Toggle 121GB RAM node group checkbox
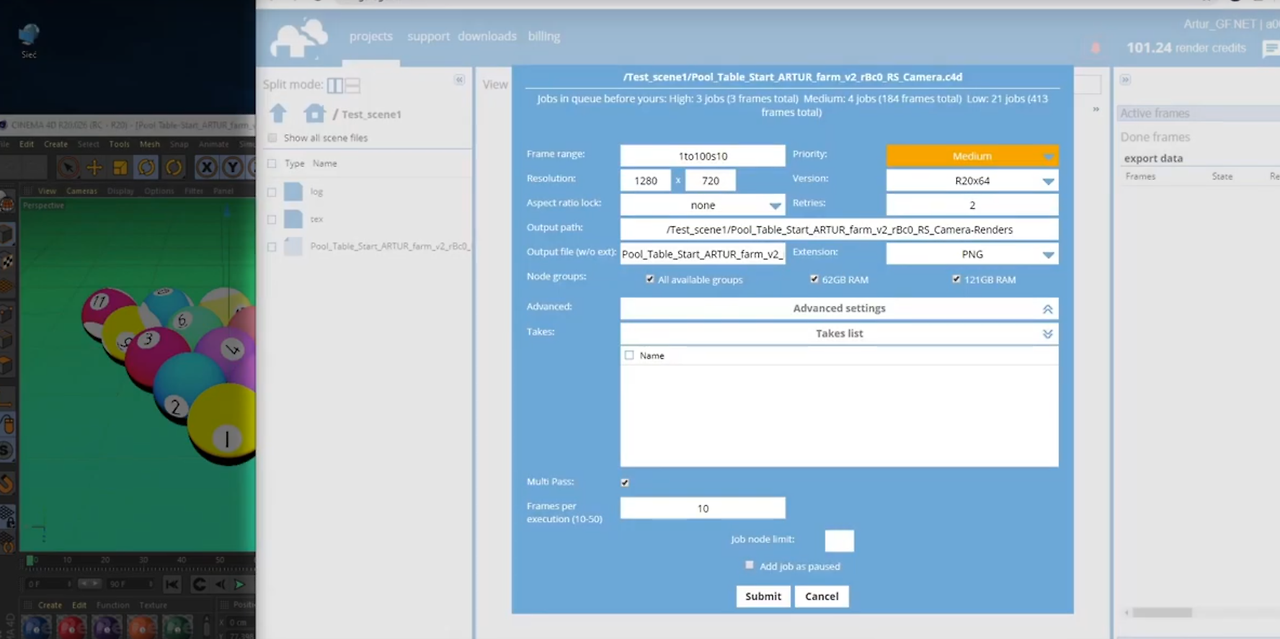This screenshot has height=639, width=1280. click(956, 279)
